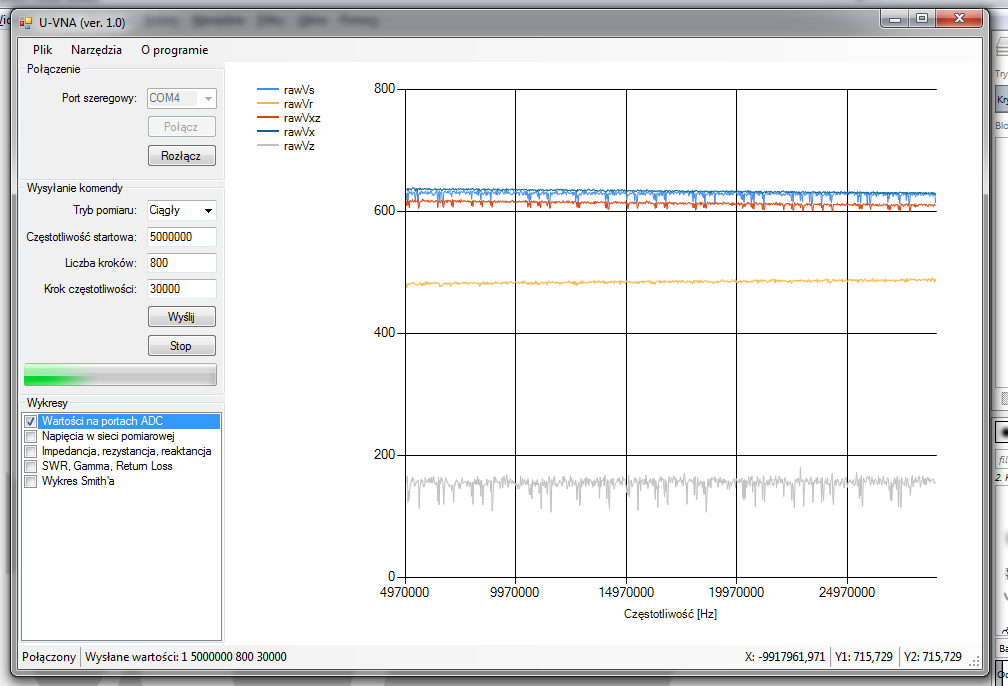Click the green measurement progress bar
This screenshot has width=1008, height=686.
click(x=120, y=375)
